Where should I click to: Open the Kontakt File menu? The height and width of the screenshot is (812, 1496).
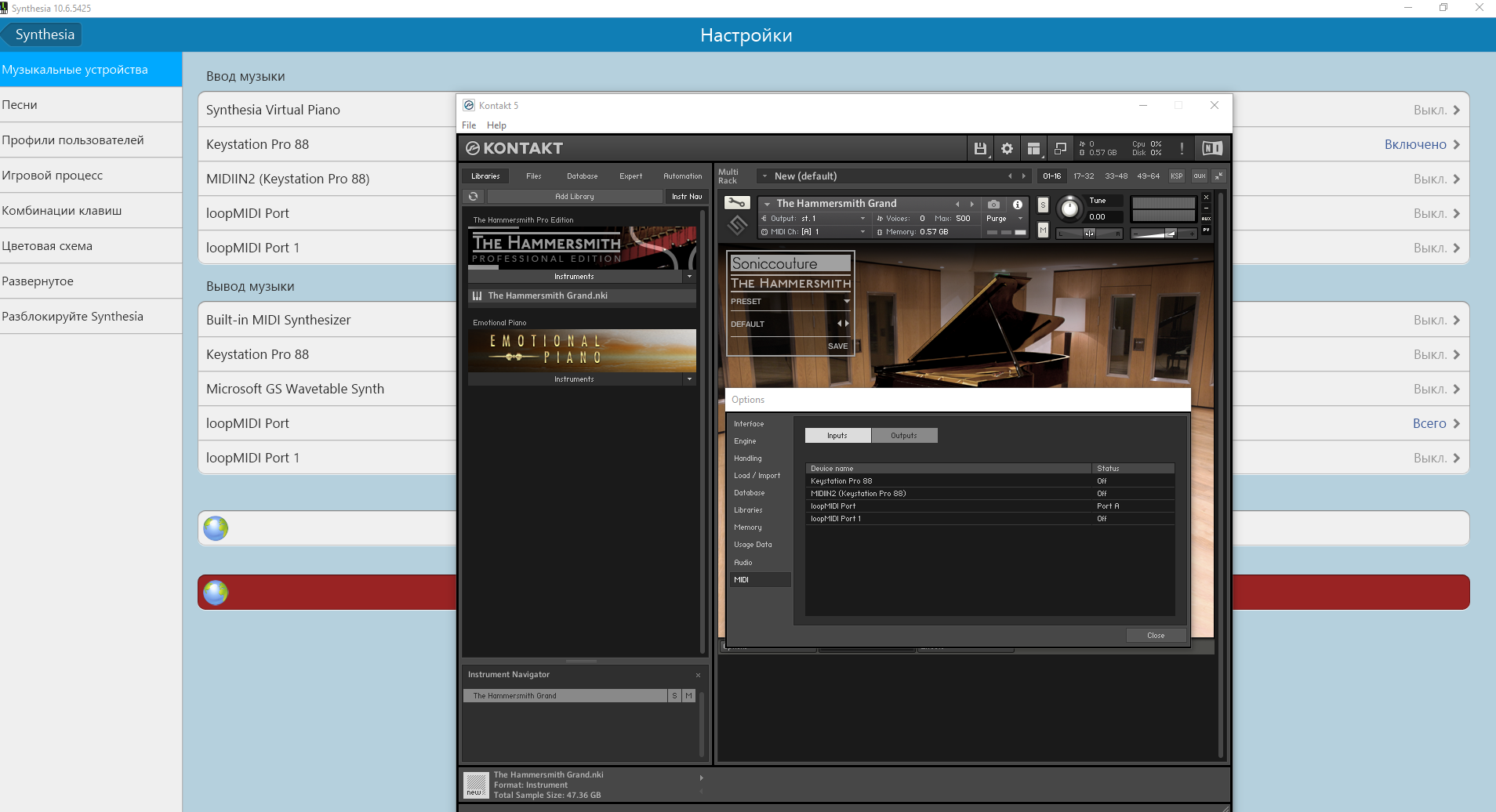(x=469, y=125)
